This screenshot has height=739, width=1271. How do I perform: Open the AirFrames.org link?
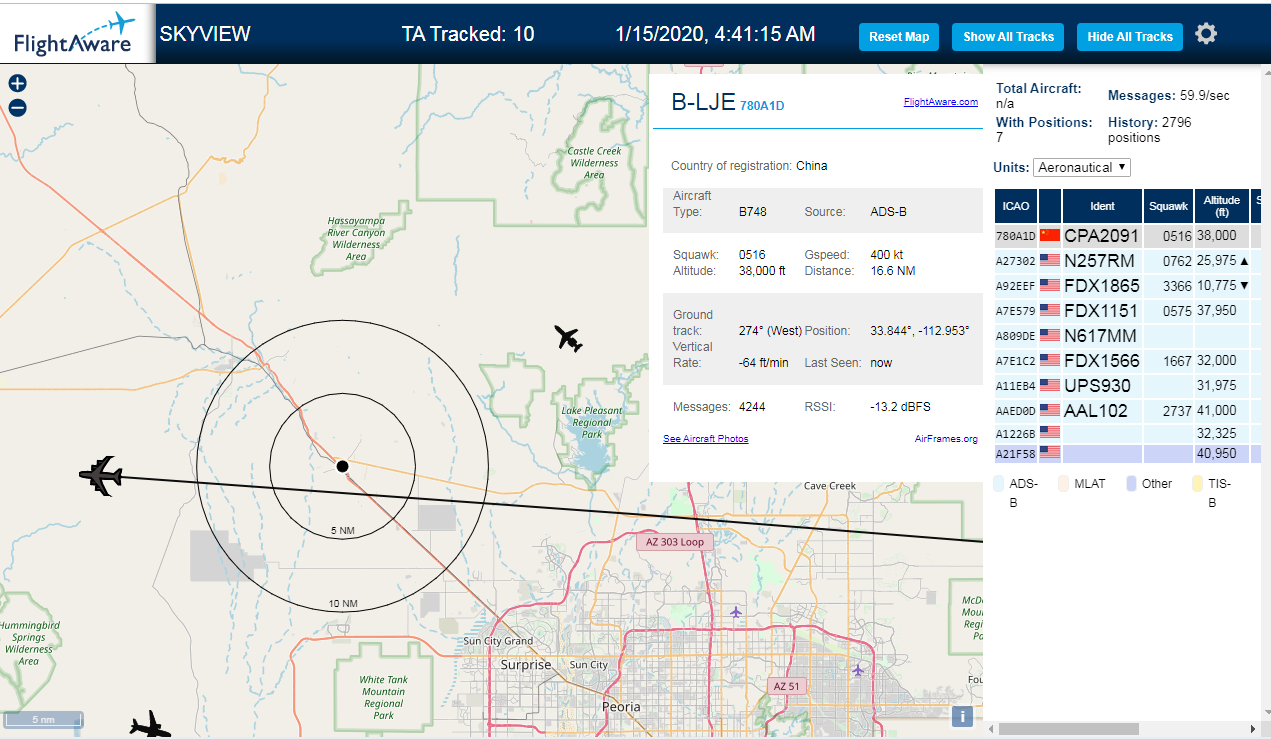click(946, 439)
